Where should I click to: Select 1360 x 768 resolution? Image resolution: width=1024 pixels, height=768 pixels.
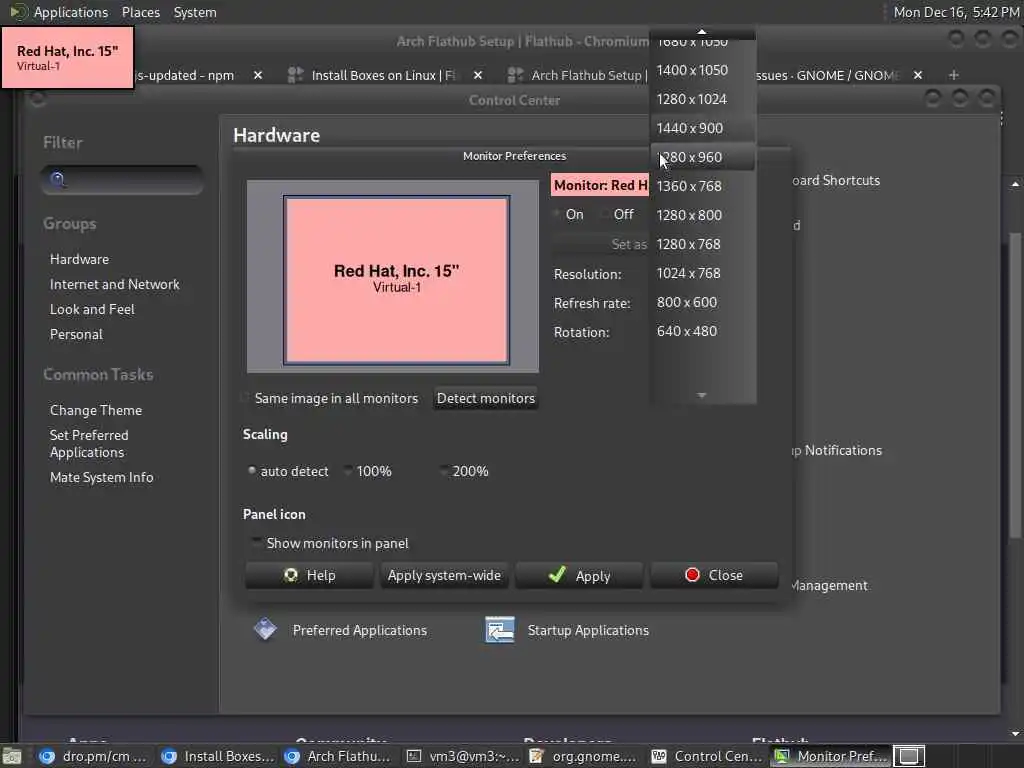[x=703, y=186]
